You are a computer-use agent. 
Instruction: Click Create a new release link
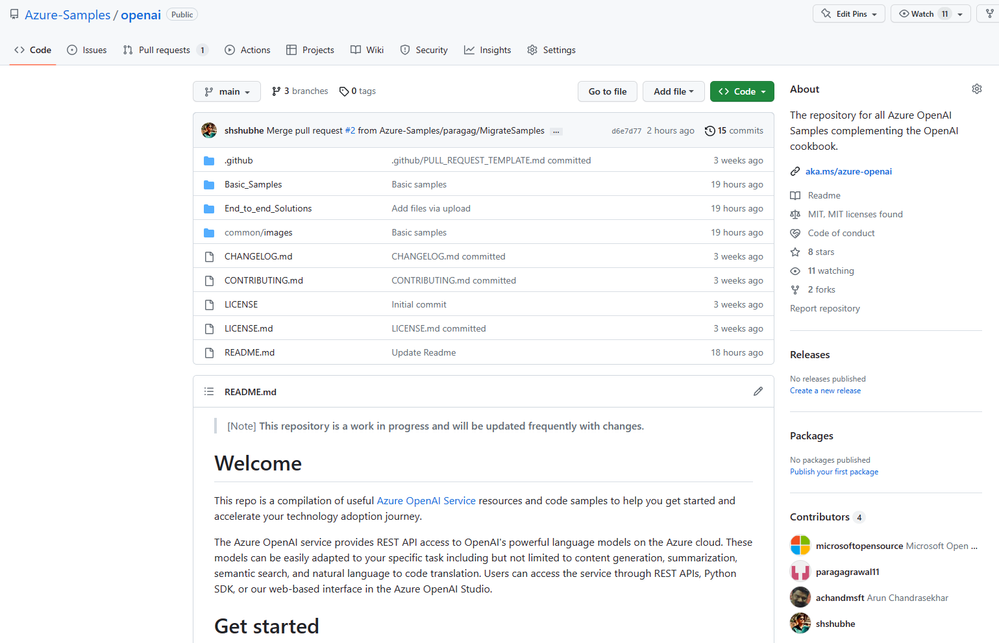[x=825, y=391]
